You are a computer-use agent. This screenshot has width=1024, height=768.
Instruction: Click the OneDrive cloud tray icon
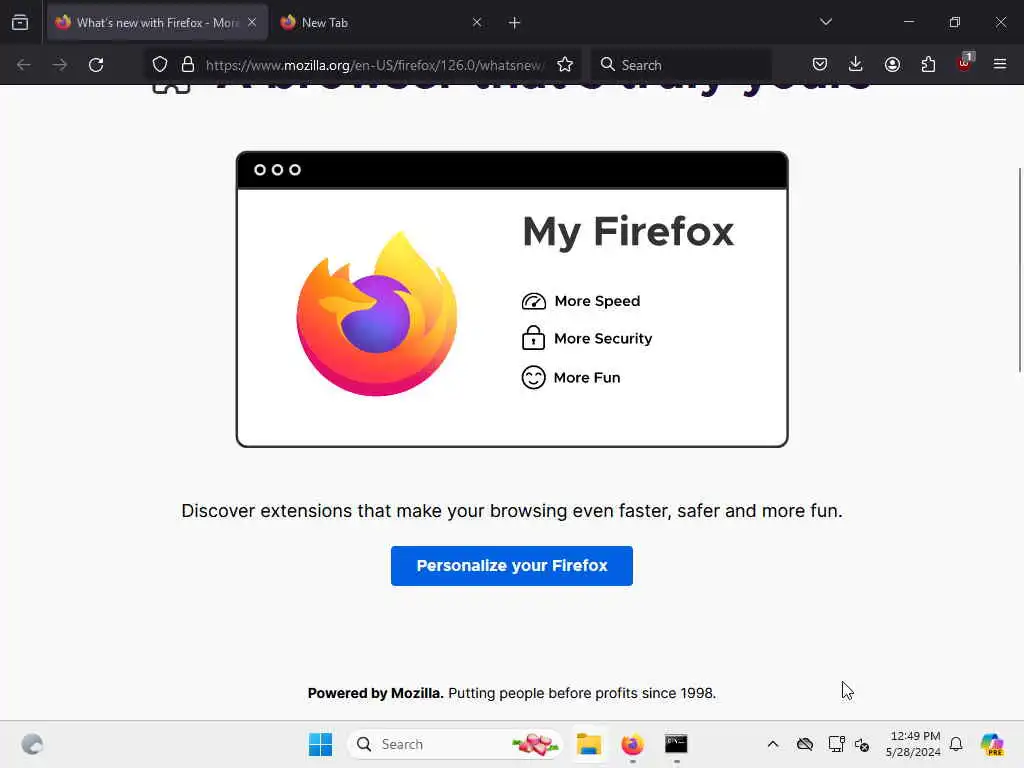(805, 744)
